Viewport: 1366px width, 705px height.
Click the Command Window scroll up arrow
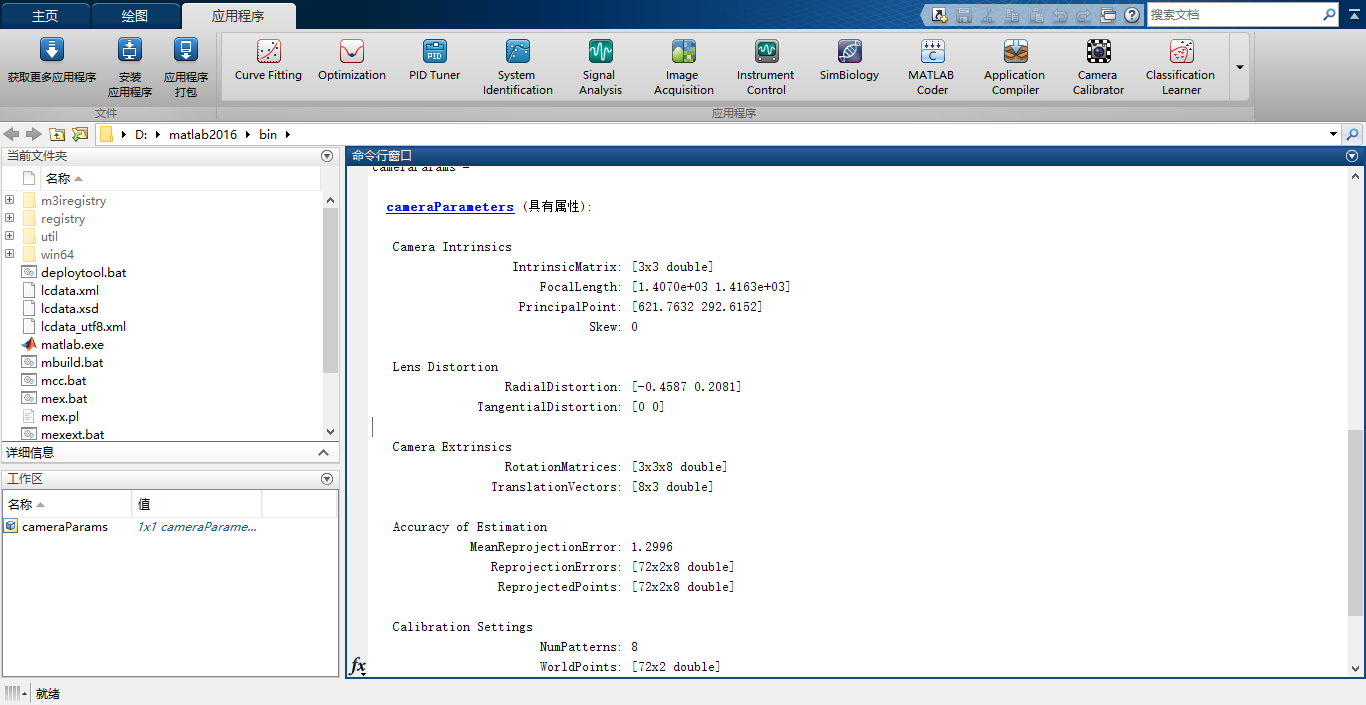pos(1355,175)
